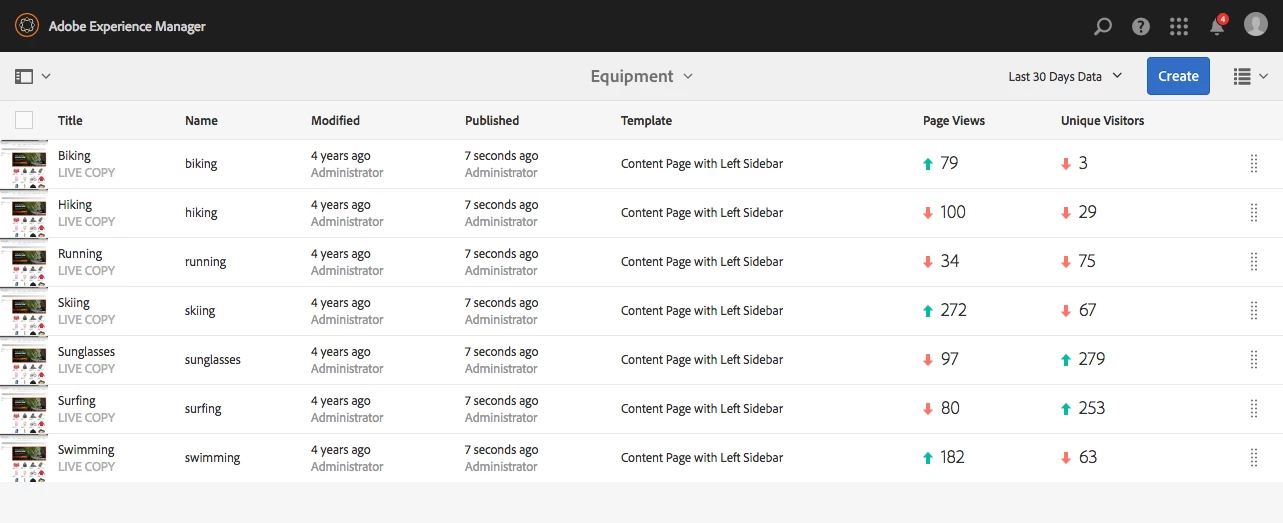1283x523 pixels.
Task: Open the Equipment breadcrumb dropdown
Action: click(x=642, y=76)
